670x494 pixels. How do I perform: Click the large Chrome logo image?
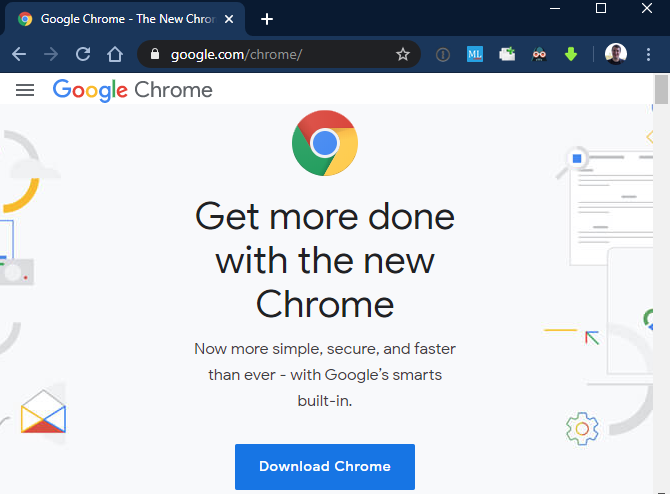click(325, 143)
